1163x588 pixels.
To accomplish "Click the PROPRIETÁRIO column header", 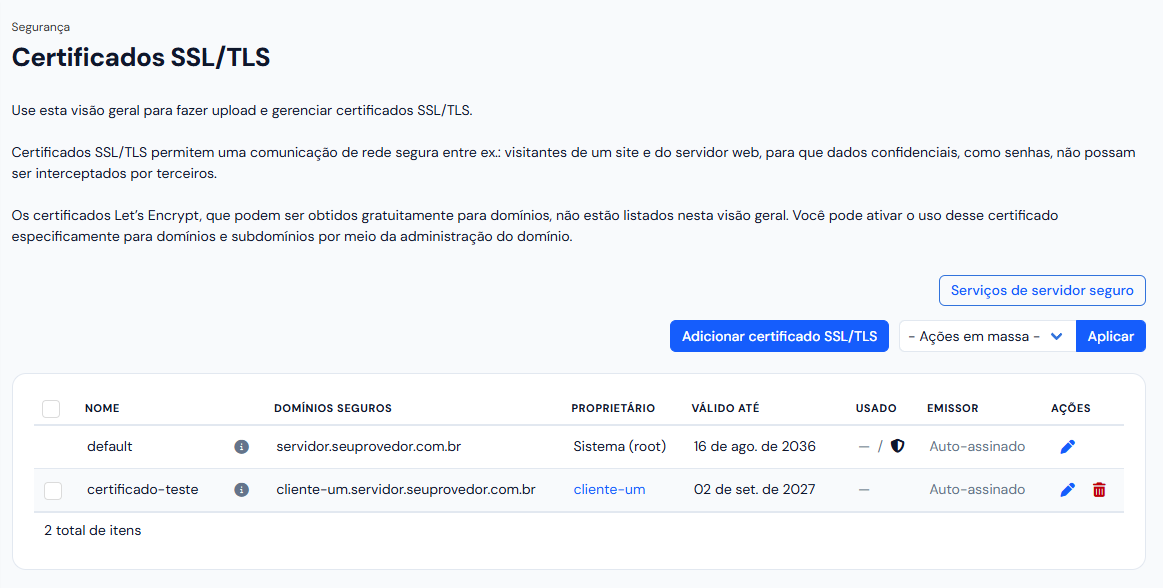I will (x=613, y=408).
